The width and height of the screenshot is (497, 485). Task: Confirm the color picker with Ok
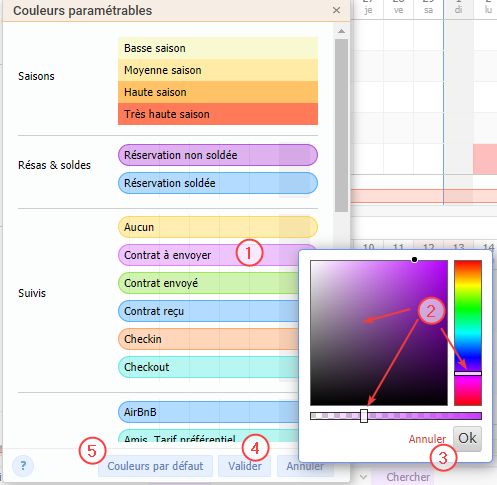[467, 438]
